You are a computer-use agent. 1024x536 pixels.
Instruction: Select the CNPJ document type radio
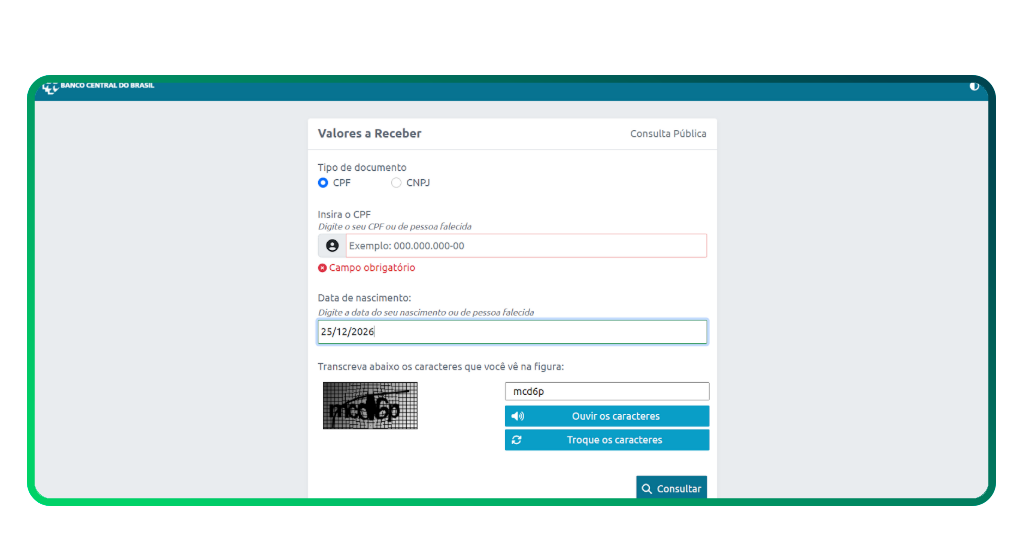click(396, 183)
